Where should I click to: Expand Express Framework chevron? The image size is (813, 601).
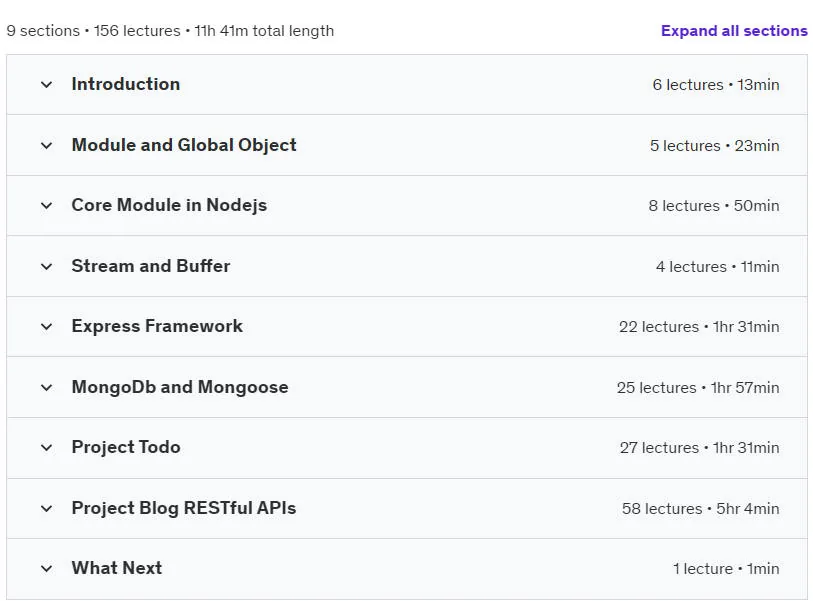[47, 327]
